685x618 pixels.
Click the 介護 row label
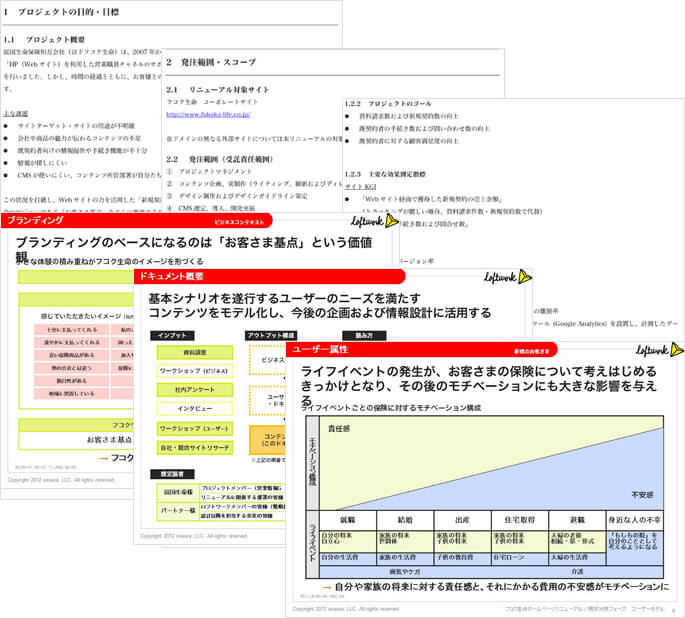[577, 571]
